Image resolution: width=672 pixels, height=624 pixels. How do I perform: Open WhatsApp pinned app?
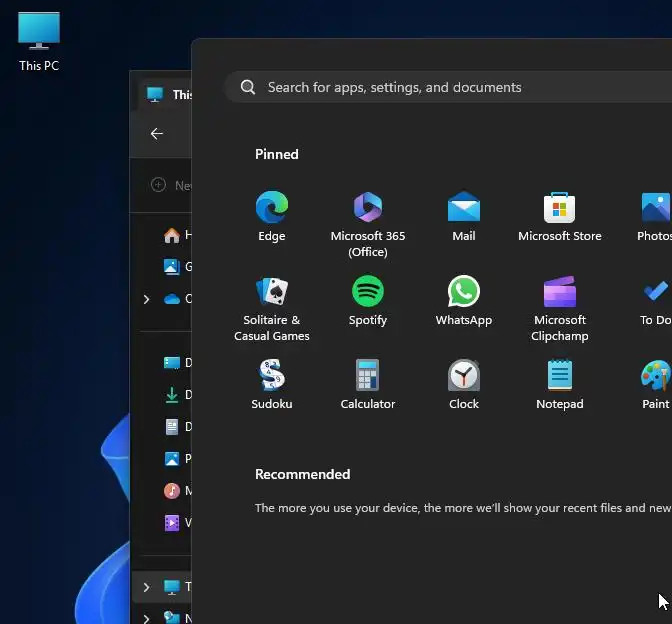pyautogui.click(x=464, y=301)
